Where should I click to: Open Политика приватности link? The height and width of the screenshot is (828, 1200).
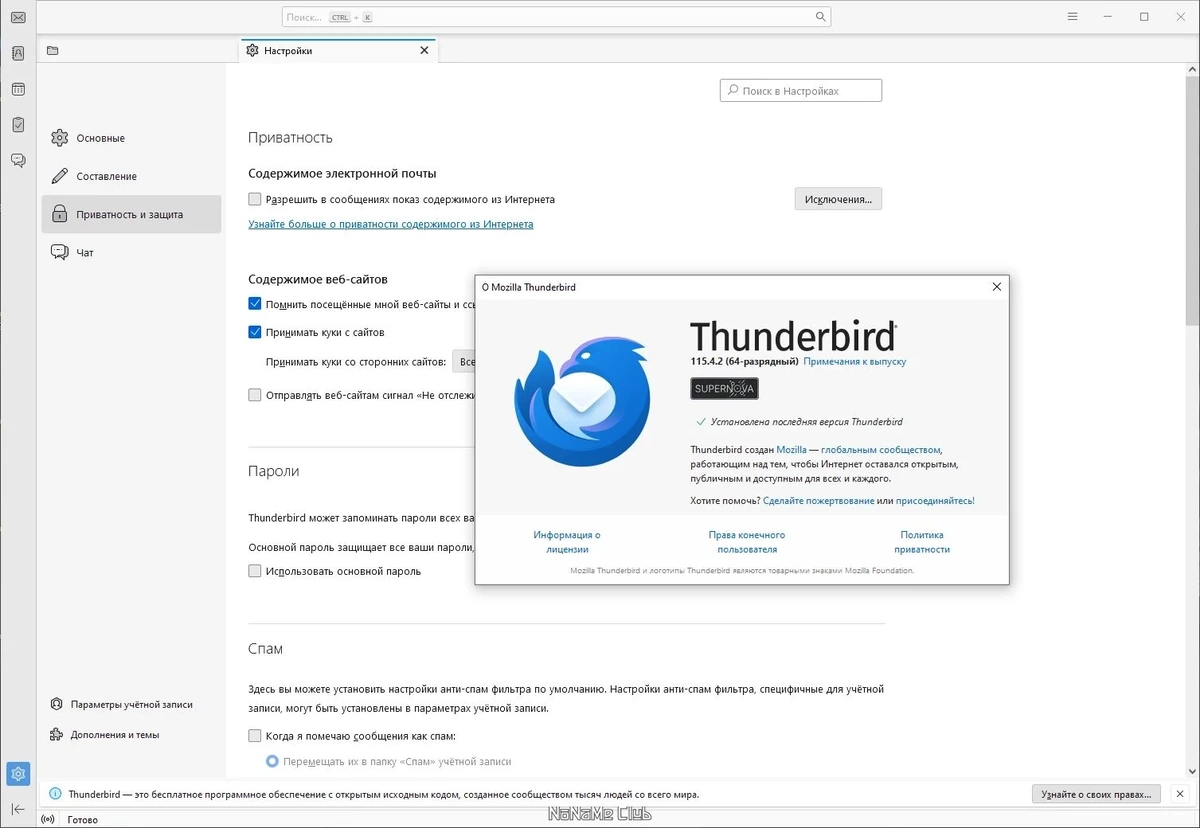pyautogui.click(x=922, y=542)
